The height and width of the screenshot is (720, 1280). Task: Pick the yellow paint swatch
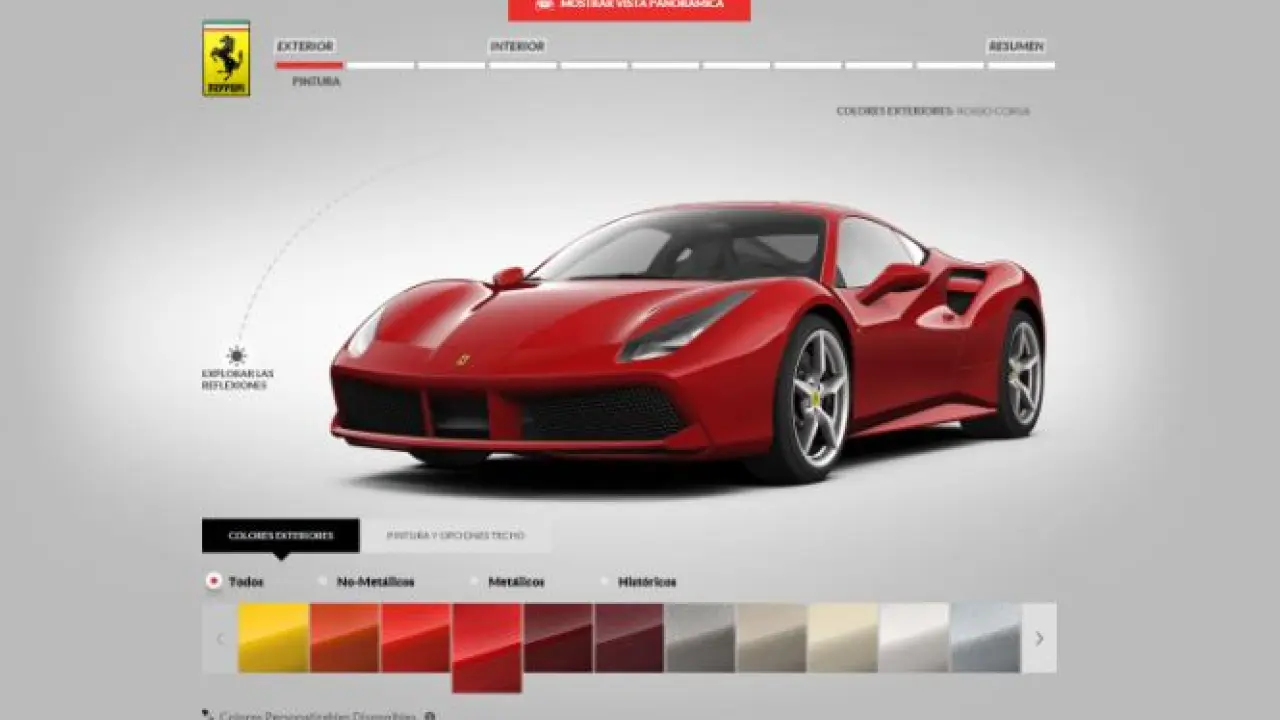click(273, 637)
